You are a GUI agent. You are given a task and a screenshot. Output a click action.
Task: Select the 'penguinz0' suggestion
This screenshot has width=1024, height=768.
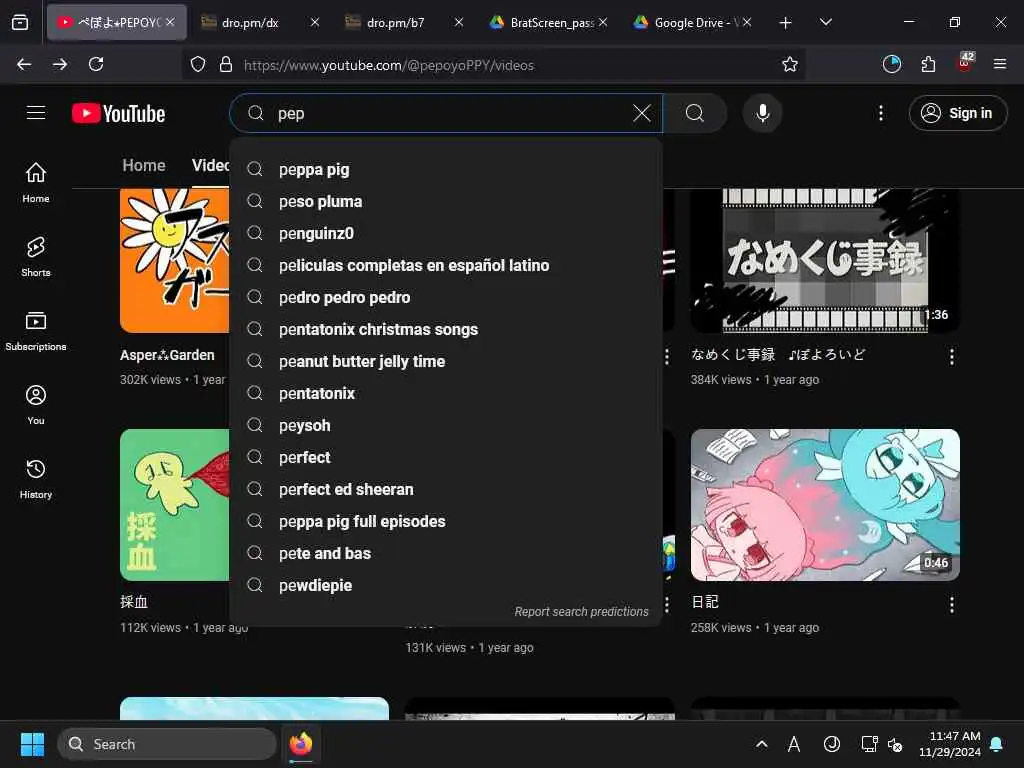click(446, 234)
